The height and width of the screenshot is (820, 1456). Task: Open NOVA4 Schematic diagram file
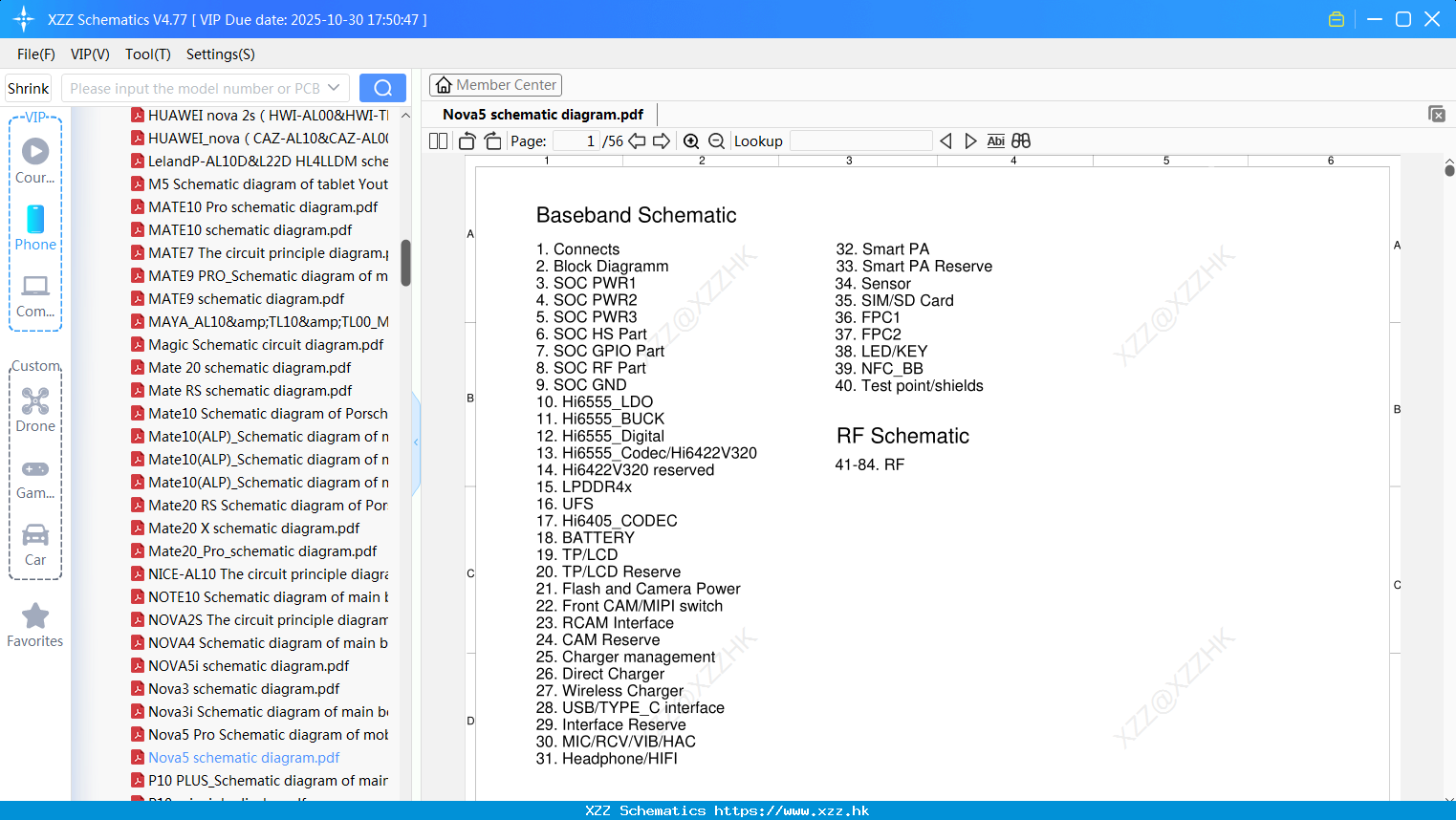[x=259, y=642]
